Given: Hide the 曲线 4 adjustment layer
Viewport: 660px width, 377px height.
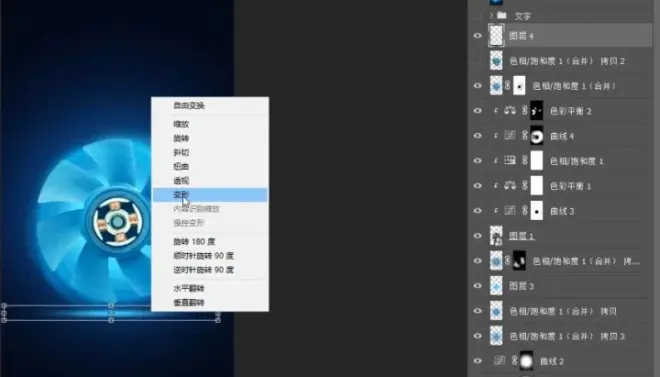Looking at the screenshot, I should pyautogui.click(x=477, y=136).
